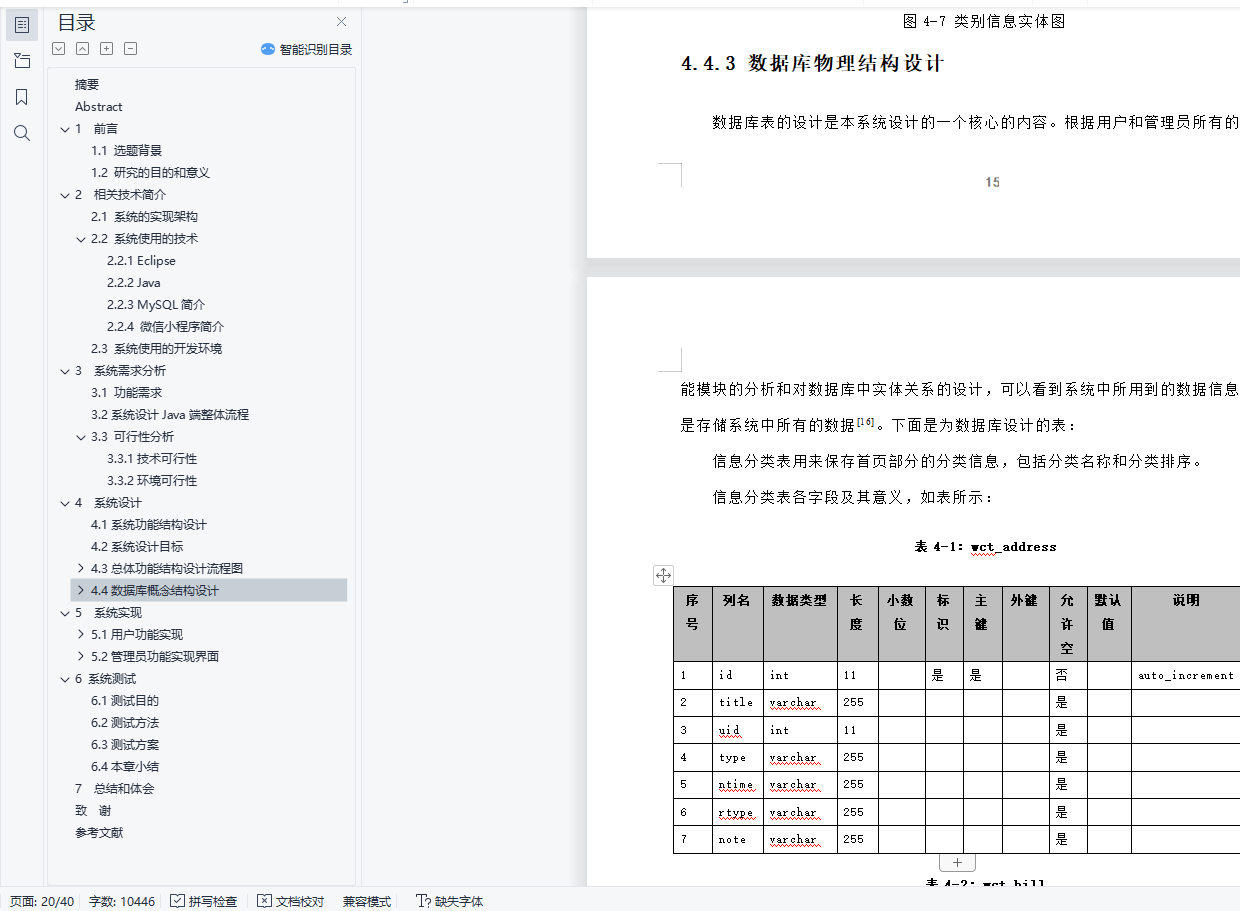Click the 缺失字体 status bar indicator
Viewport: 1240px width, 911px height.
tap(449, 901)
